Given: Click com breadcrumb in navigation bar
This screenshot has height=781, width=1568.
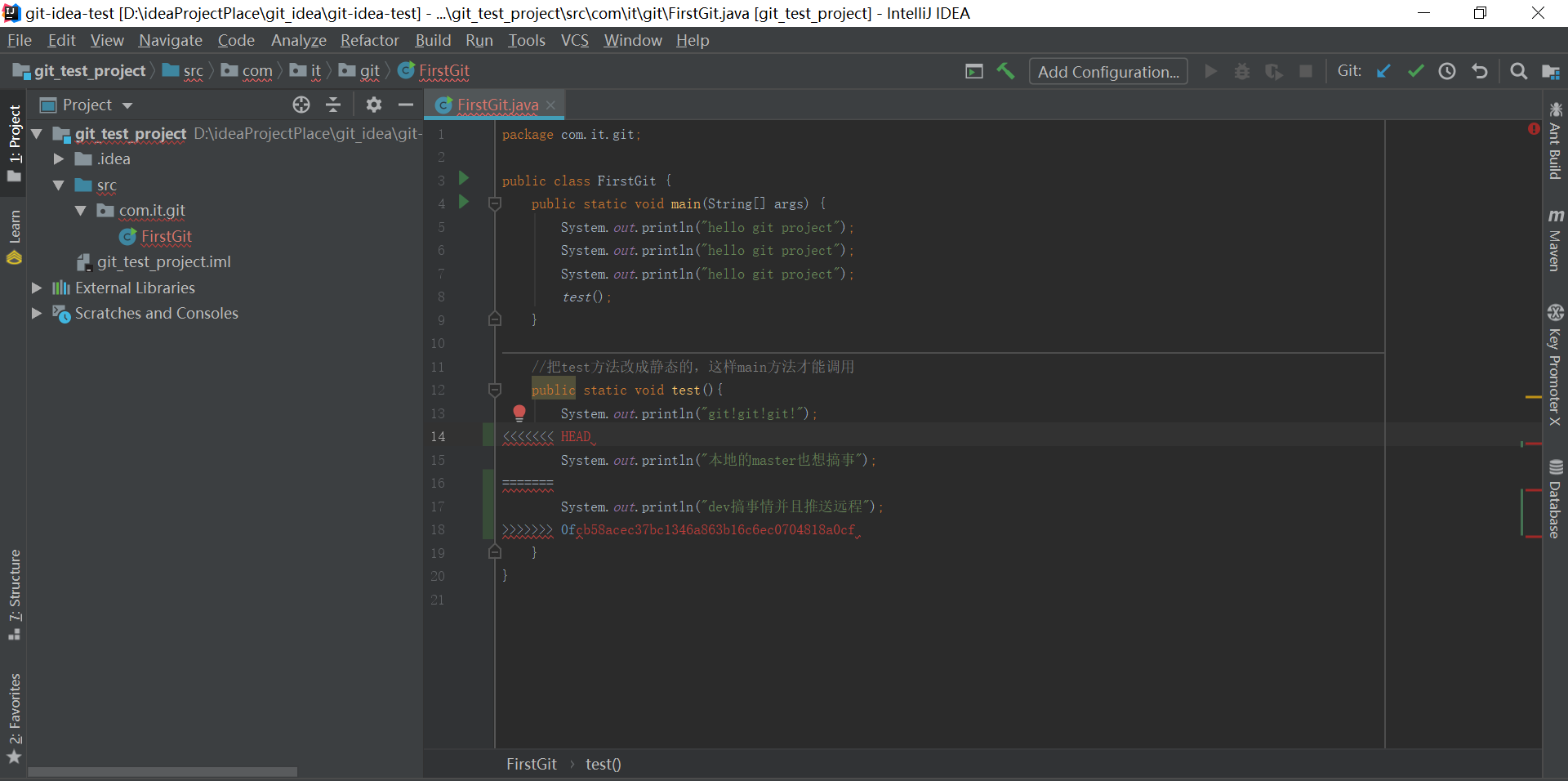Looking at the screenshot, I should tap(247, 71).
